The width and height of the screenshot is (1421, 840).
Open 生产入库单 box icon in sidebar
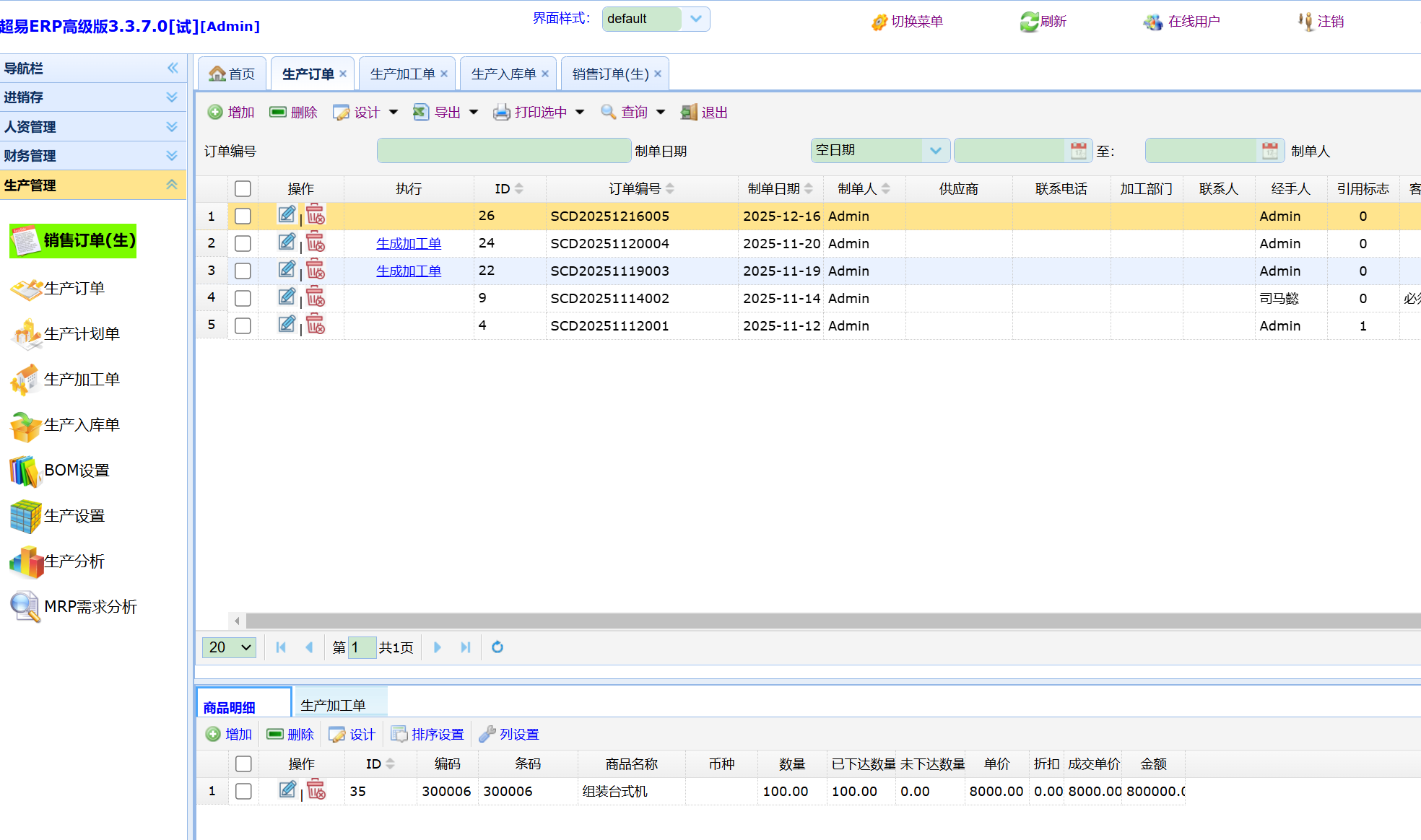coord(25,426)
